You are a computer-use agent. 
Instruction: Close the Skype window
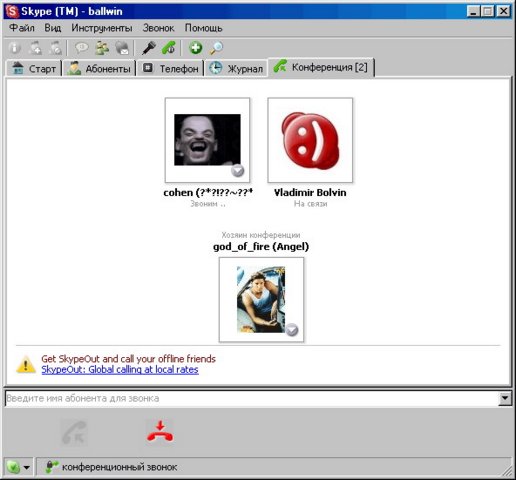503,12
